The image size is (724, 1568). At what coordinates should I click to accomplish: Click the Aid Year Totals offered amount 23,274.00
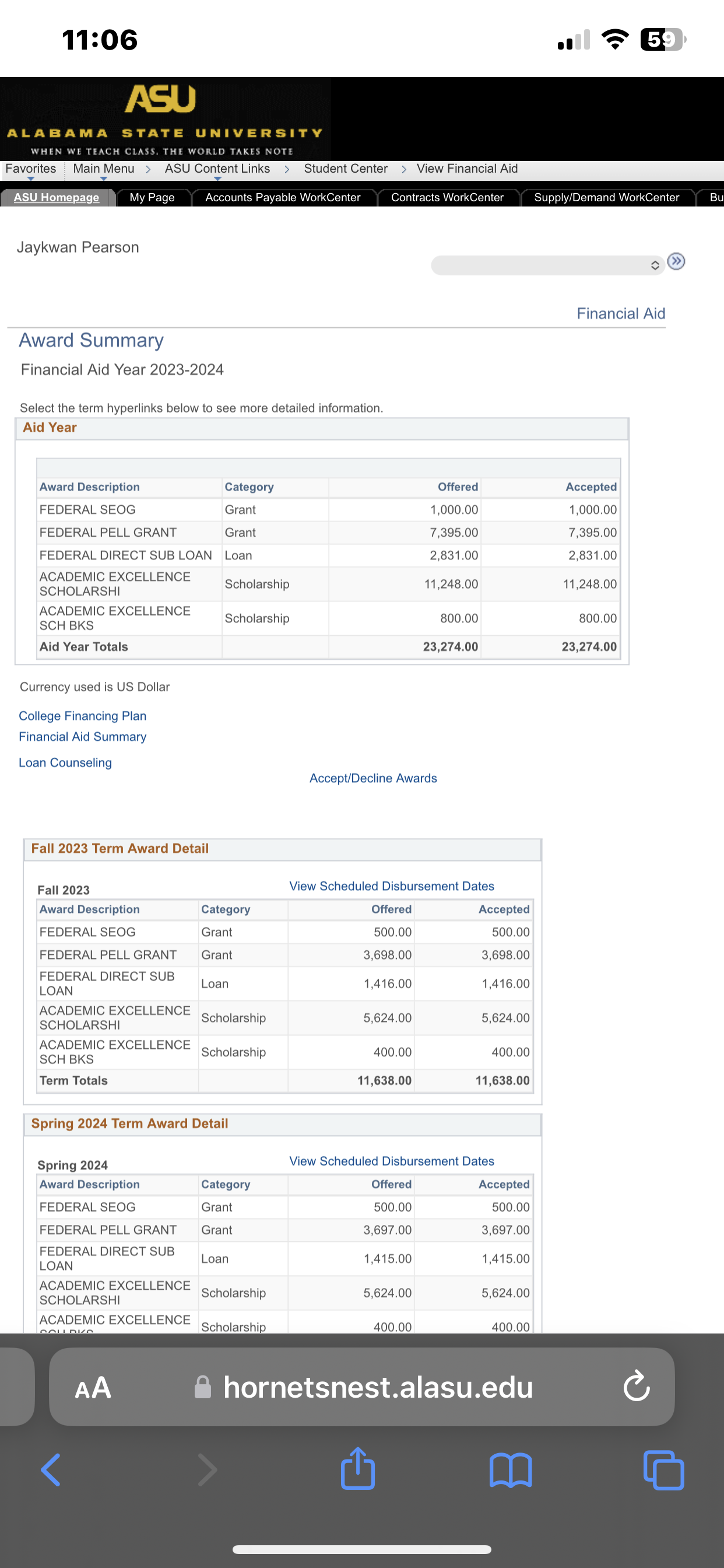tap(450, 646)
